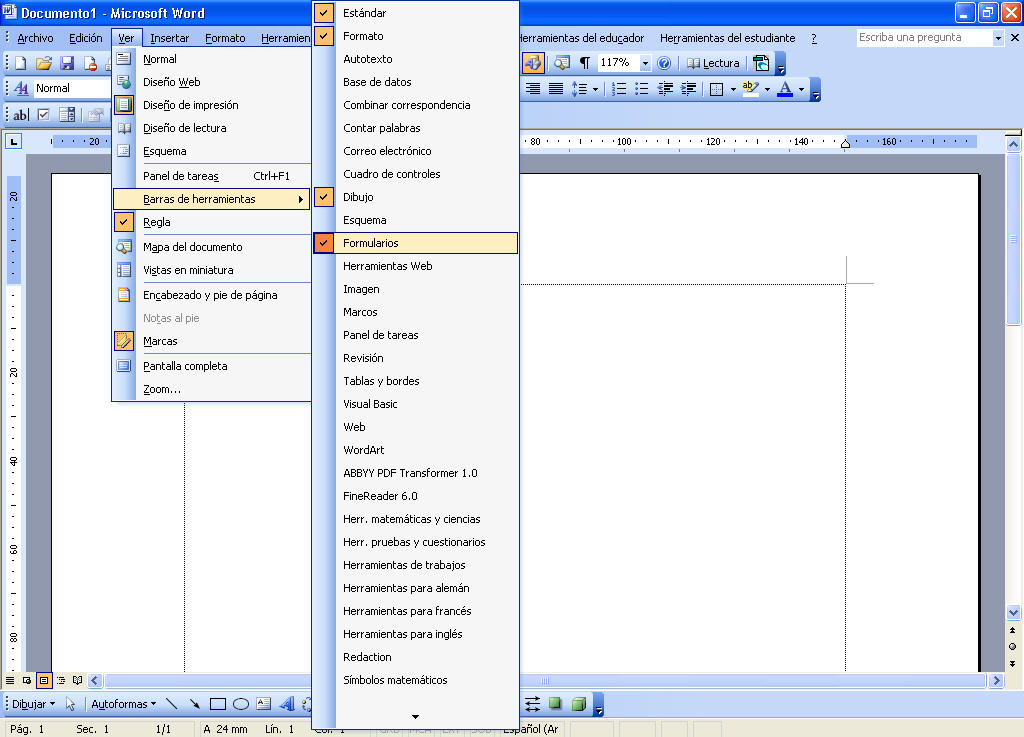
Task: Open the Autoformas dropdown menu
Action: click(123, 704)
